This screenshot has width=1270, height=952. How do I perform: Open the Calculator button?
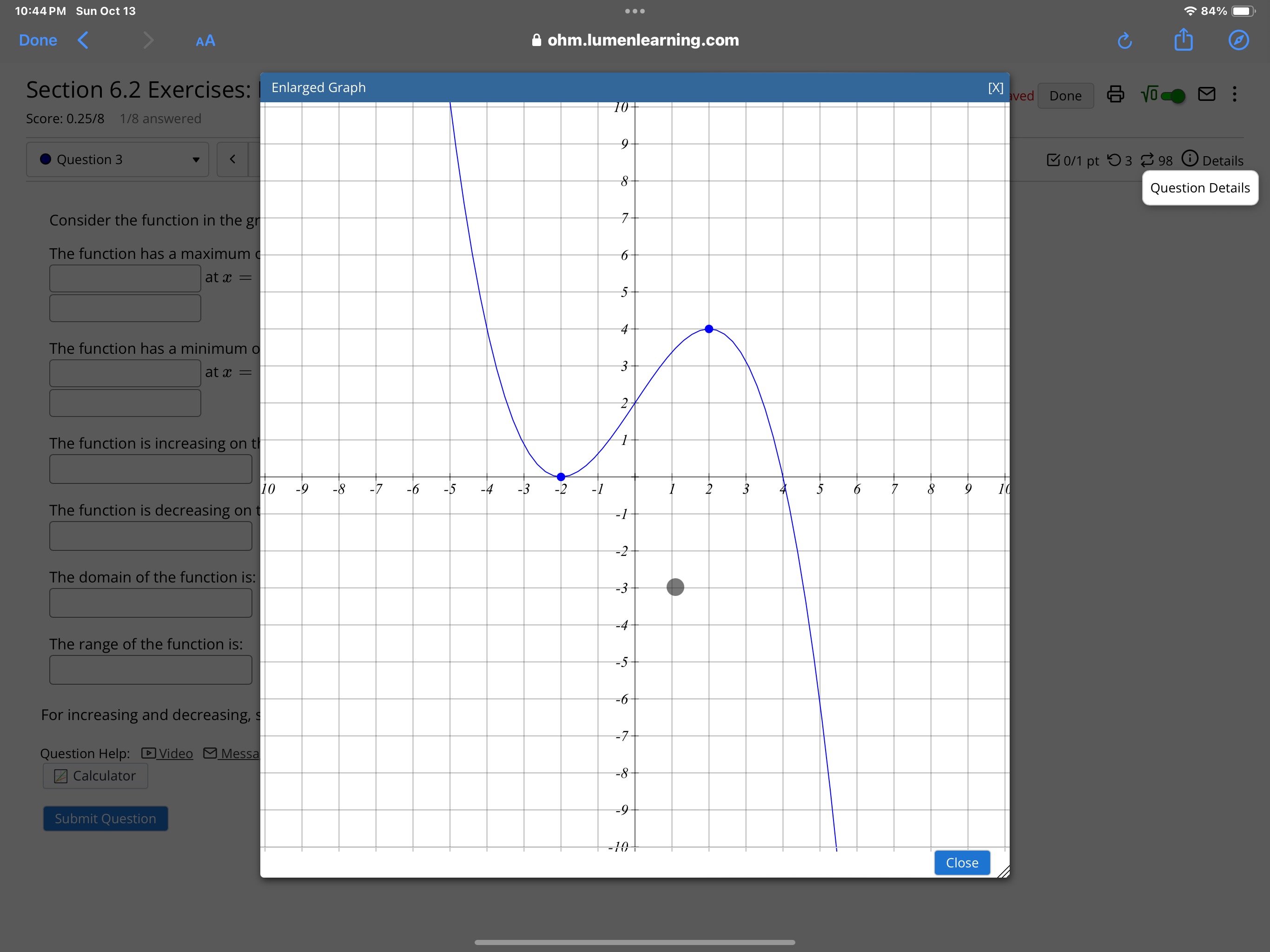[95, 776]
